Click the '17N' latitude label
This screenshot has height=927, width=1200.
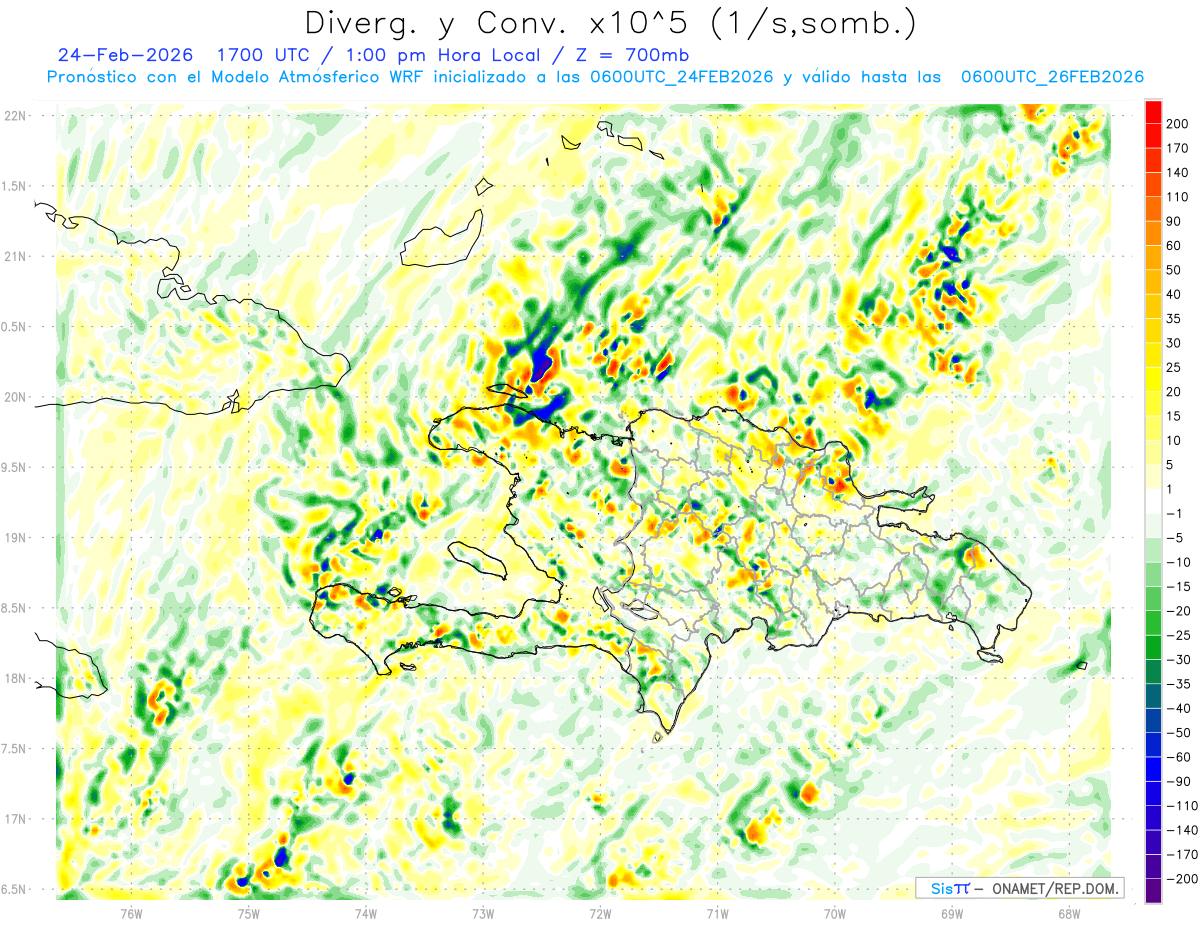pos(17,820)
